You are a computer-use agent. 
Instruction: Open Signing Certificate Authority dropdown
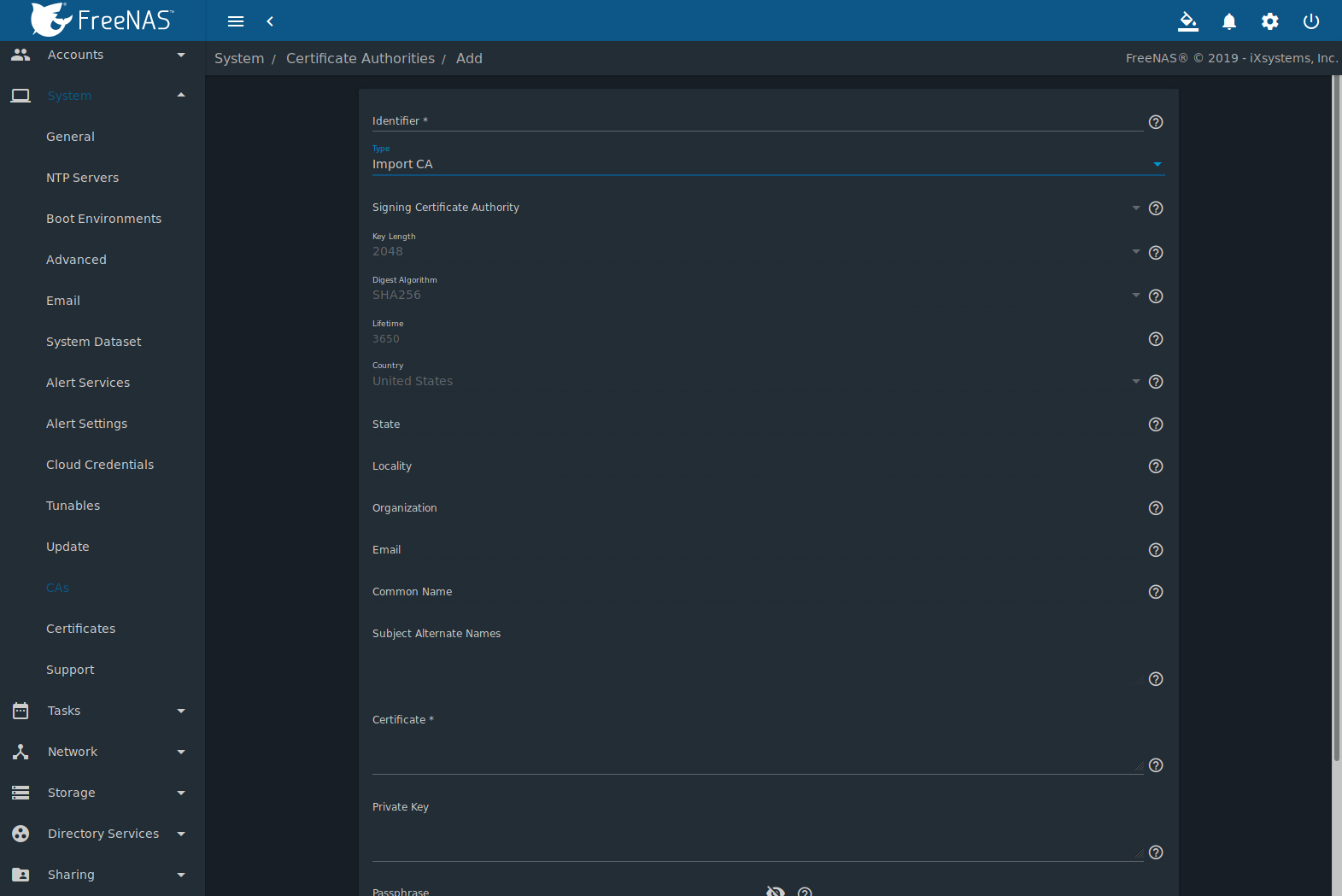758,208
